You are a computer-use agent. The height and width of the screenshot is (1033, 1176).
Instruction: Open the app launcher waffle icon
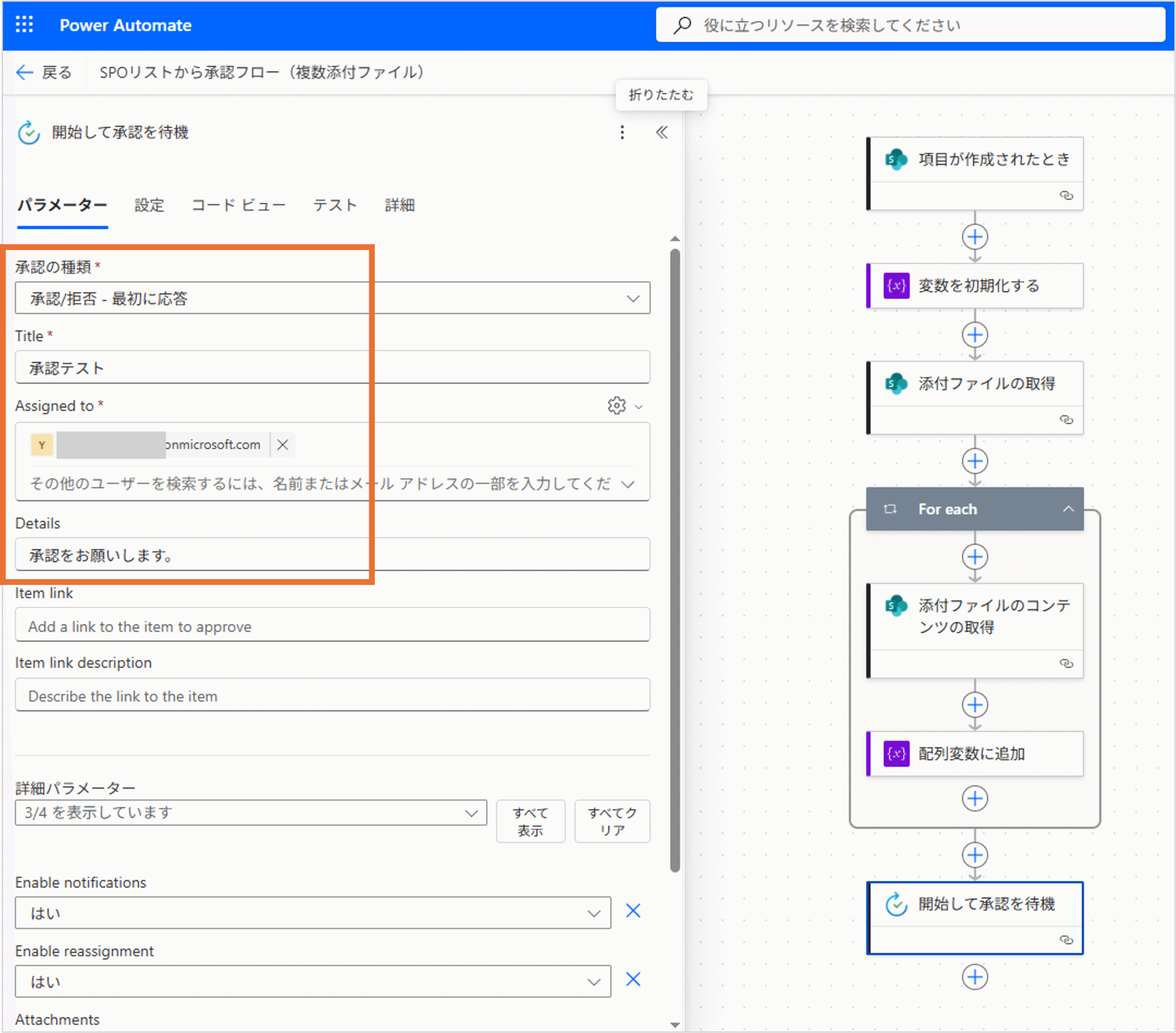coord(24,25)
